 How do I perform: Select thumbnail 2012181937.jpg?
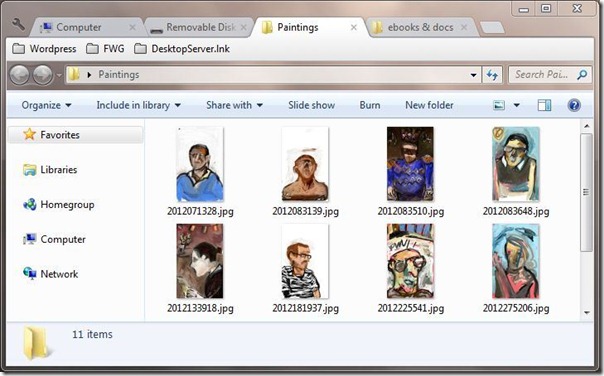point(305,261)
